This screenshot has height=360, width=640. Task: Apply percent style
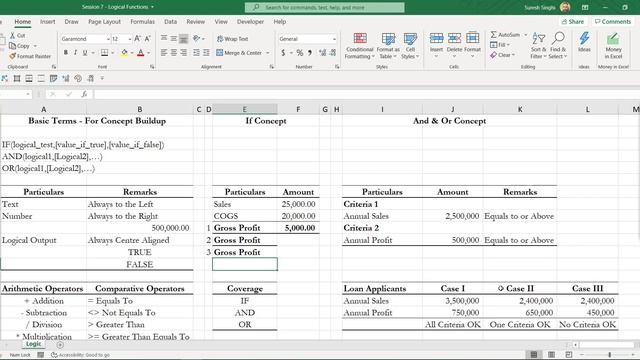click(300, 53)
